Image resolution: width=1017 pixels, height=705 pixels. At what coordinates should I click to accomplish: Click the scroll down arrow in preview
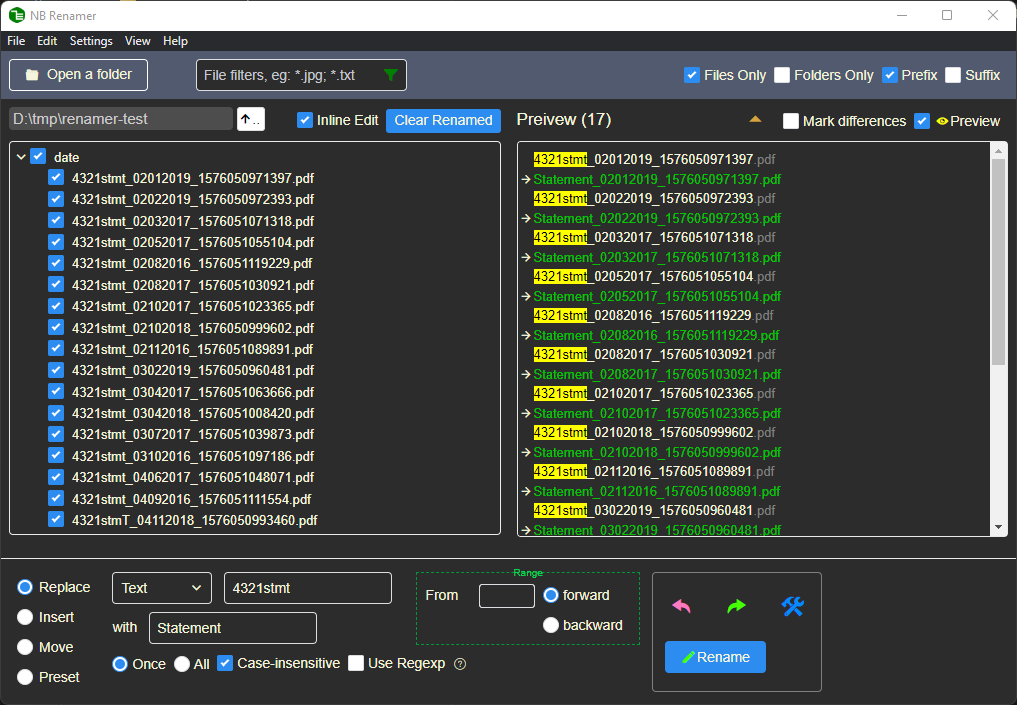pos(998,527)
